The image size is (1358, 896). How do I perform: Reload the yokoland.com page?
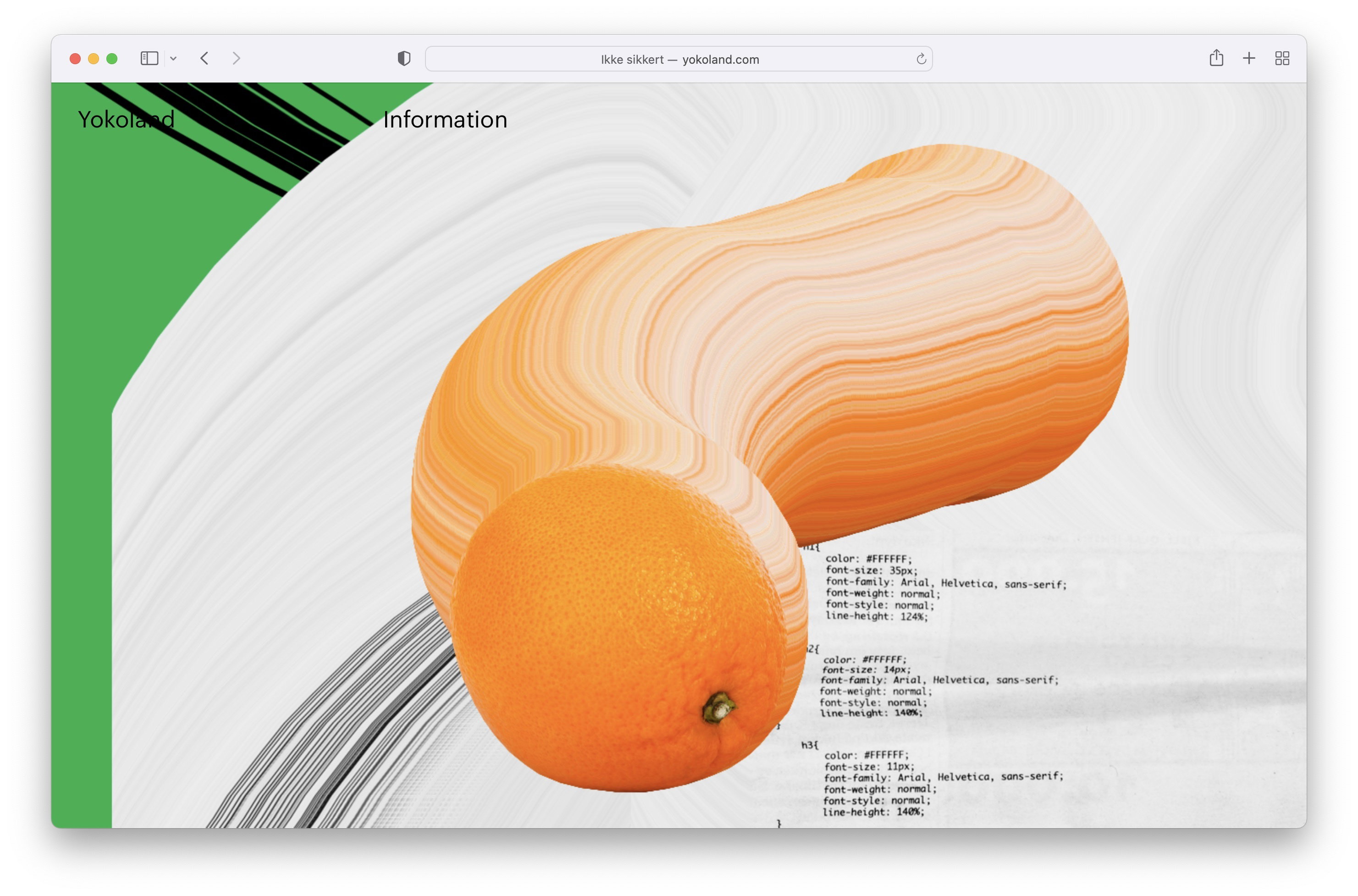[x=921, y=59]
